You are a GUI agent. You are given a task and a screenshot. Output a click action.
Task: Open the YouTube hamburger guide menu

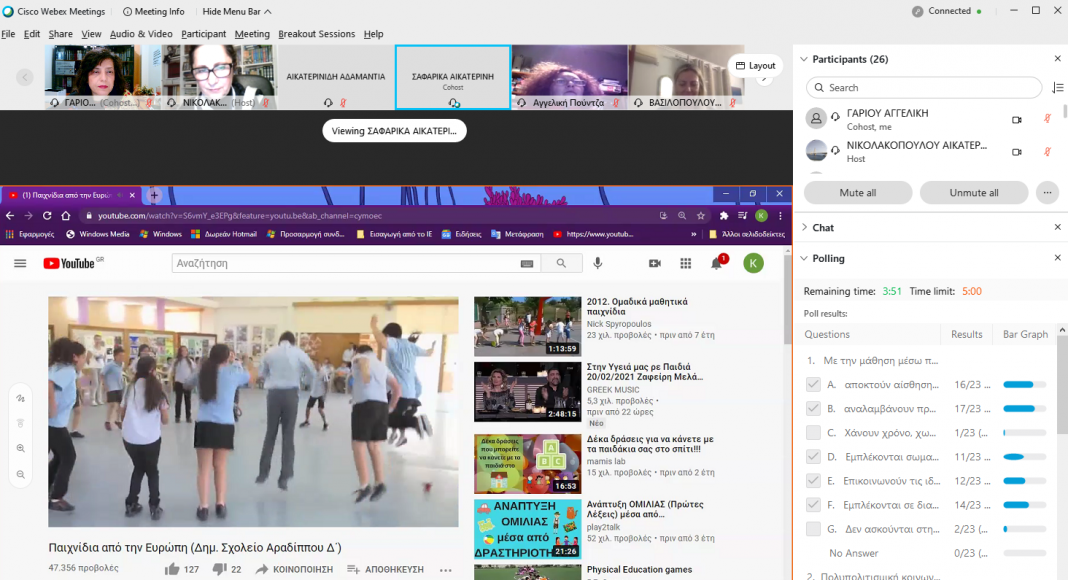pyautogui.click(x=20, y=263)
